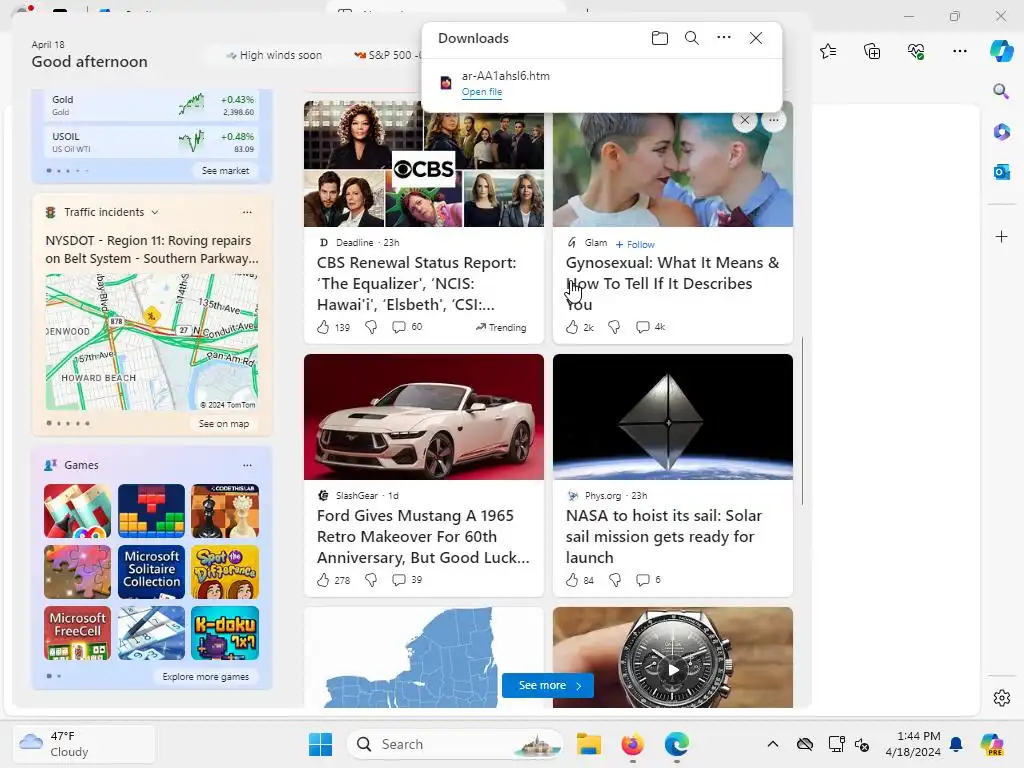Open Collections icon in Edge toolbar

point(872,51)
